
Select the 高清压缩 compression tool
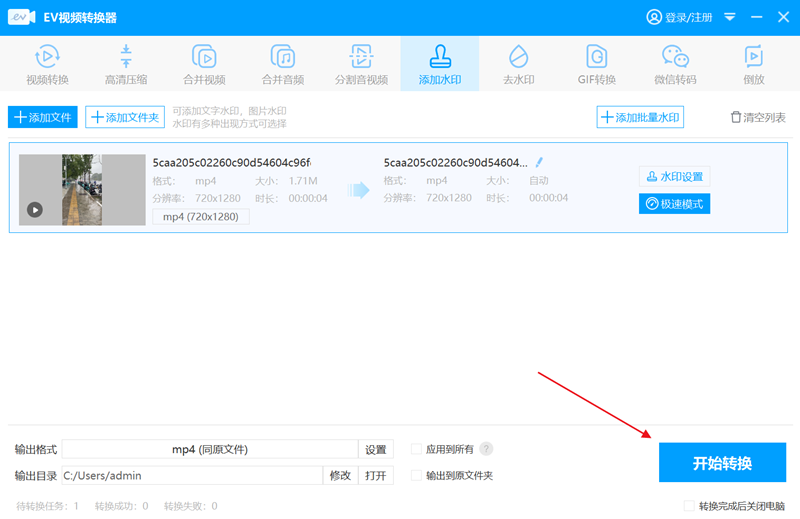pos(126,64)
